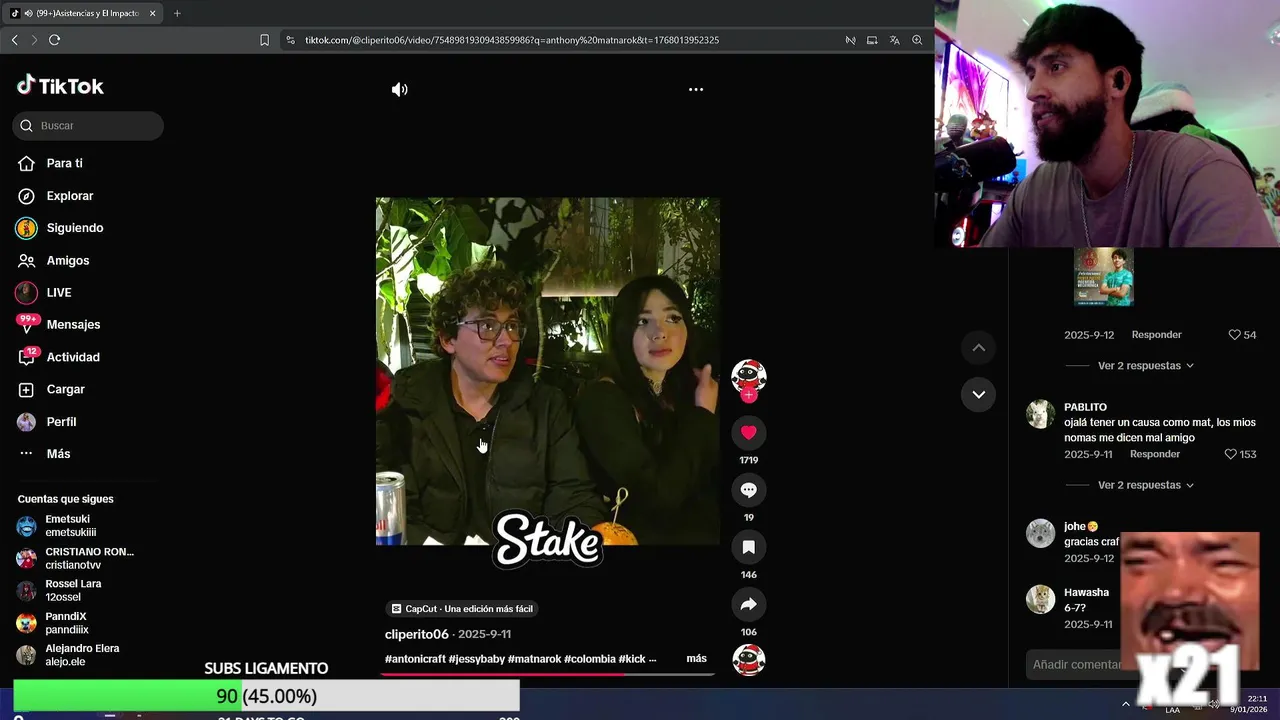Click the address bar URL

pyautogui.click(x=512, y=40)
